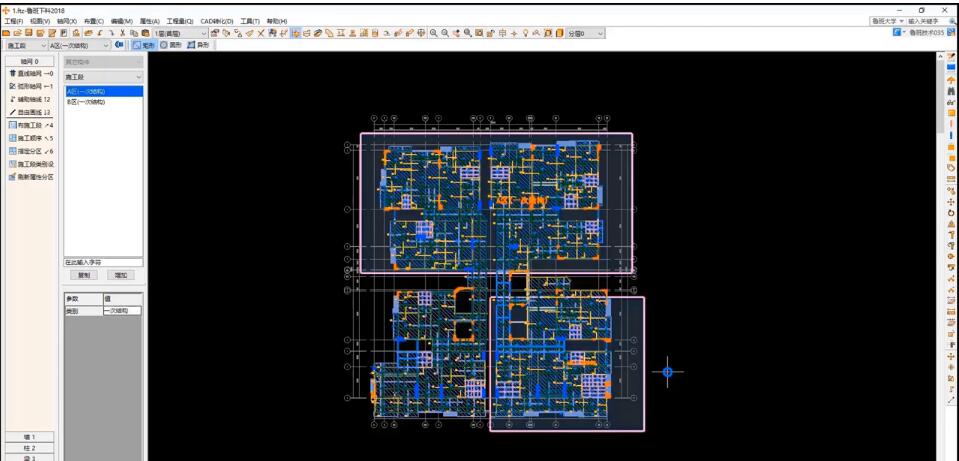The image size is (959, 461).
Task: Open the 施工段 dropdown in toolbar
Action: pos(25,45)
